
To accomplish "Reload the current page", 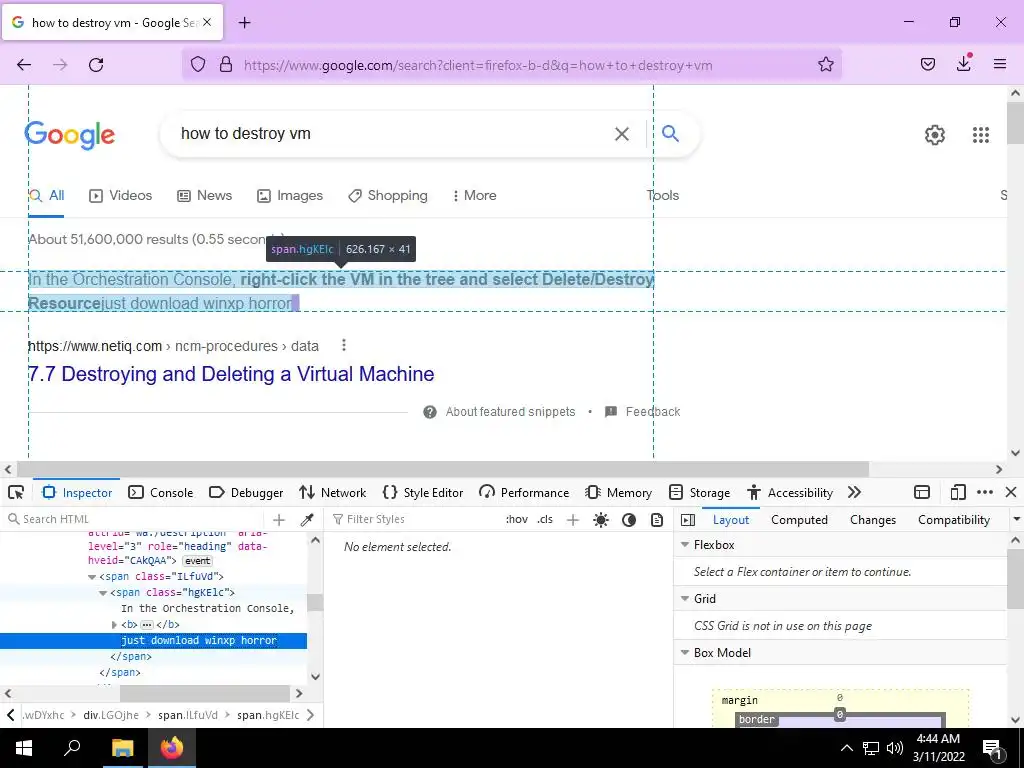I will [96, 65].
